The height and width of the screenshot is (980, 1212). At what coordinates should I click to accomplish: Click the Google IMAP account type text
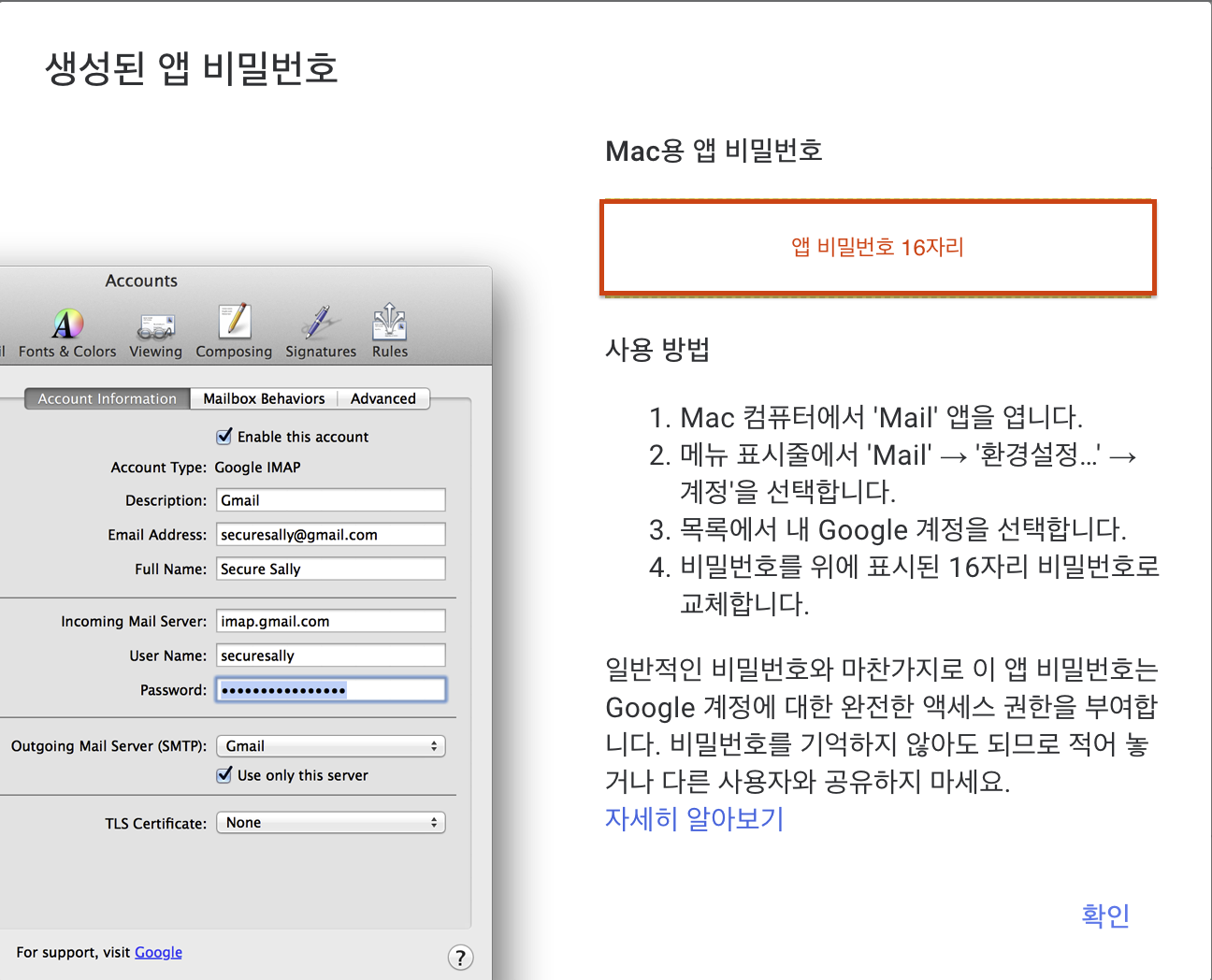tap(257, 467)
